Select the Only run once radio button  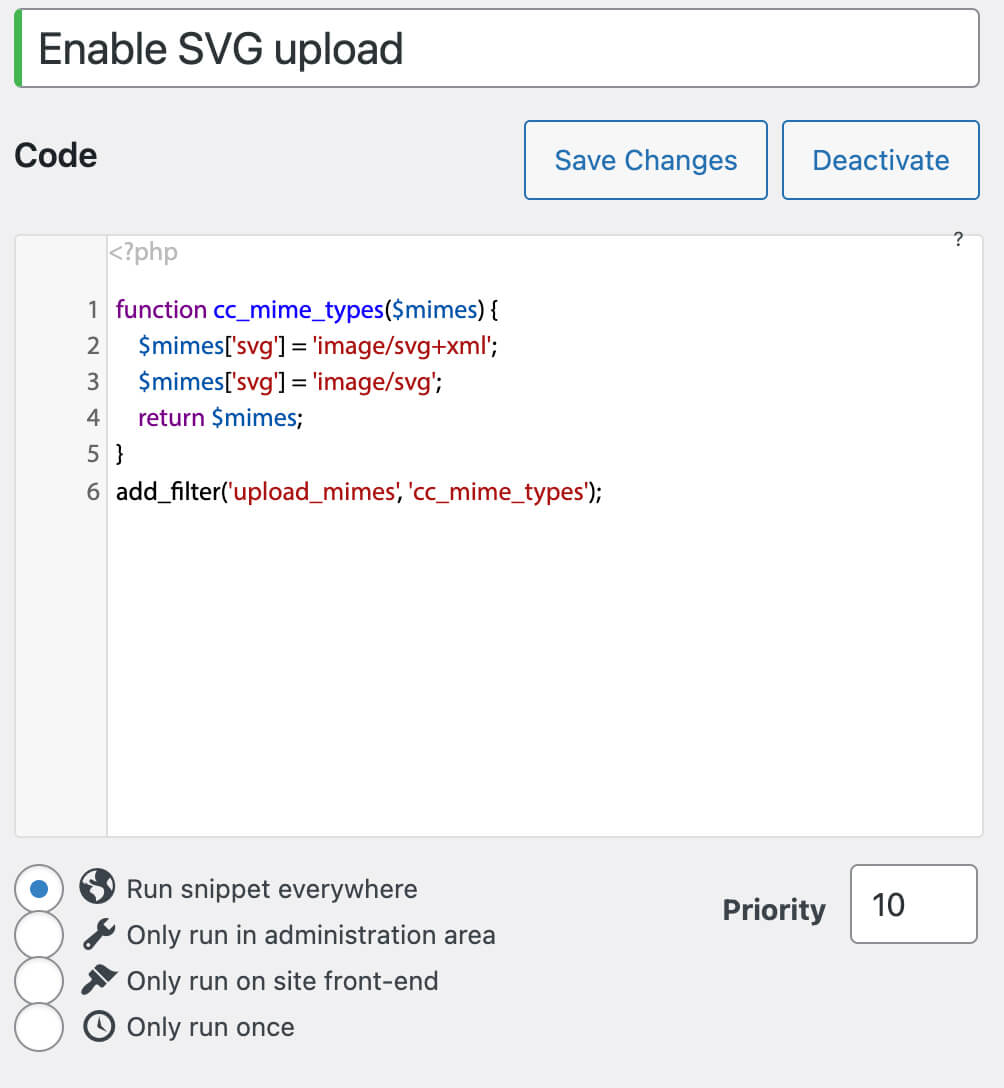click(39, 1027)
